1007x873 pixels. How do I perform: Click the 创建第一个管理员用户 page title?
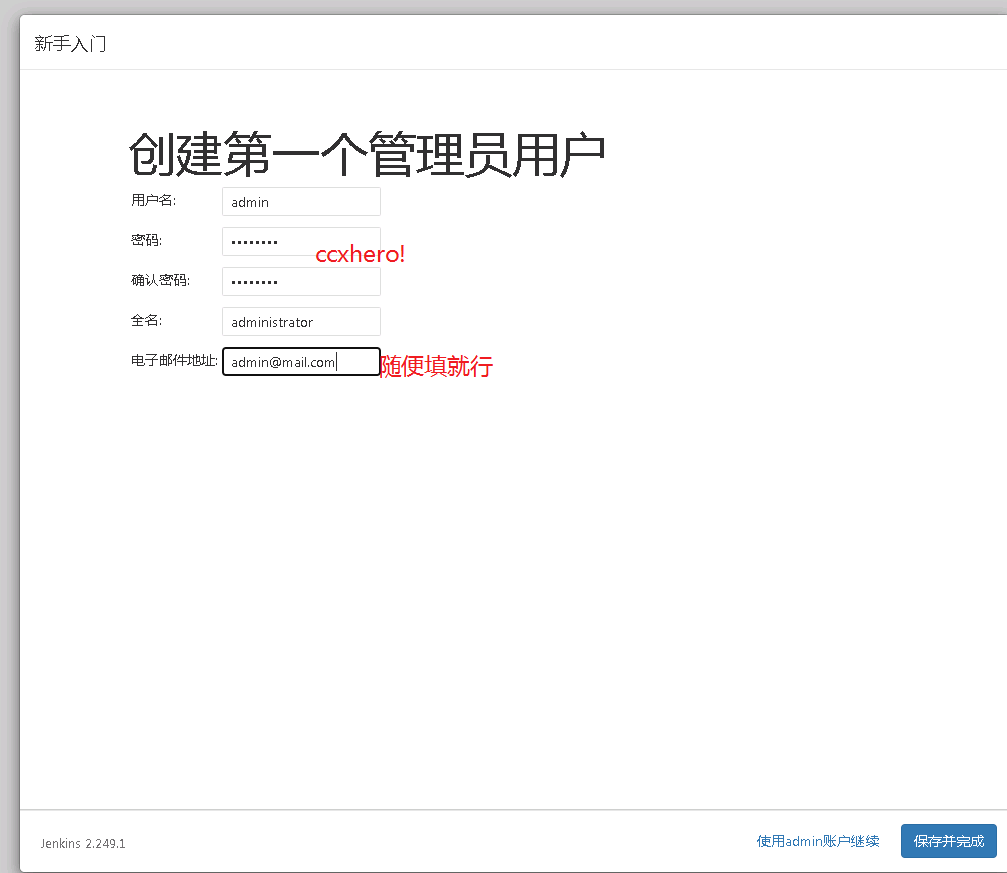point(367,152)
